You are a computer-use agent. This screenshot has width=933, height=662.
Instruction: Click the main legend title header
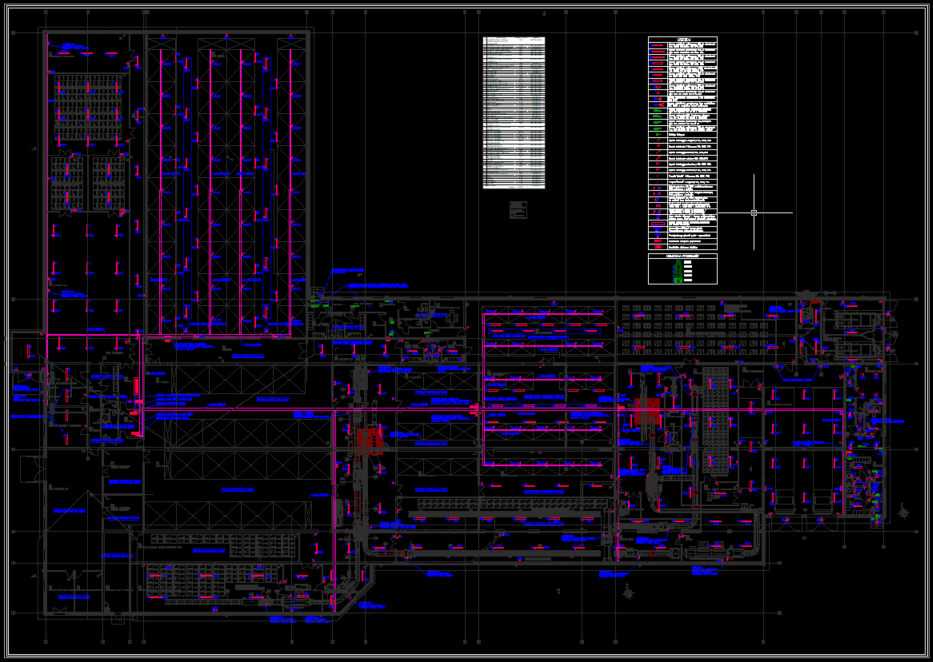[683, 40]
